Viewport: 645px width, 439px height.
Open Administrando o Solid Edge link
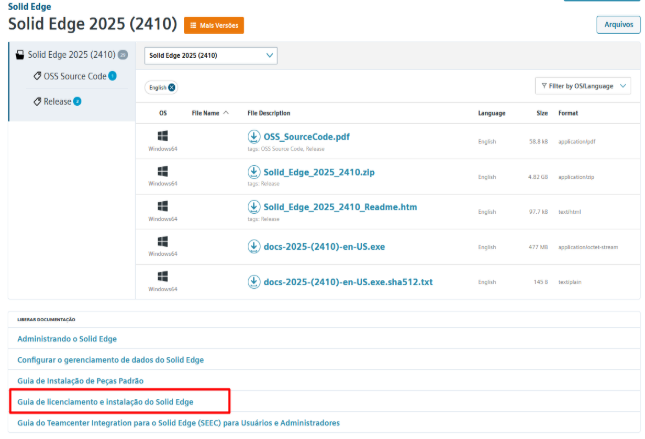(65, 339)
